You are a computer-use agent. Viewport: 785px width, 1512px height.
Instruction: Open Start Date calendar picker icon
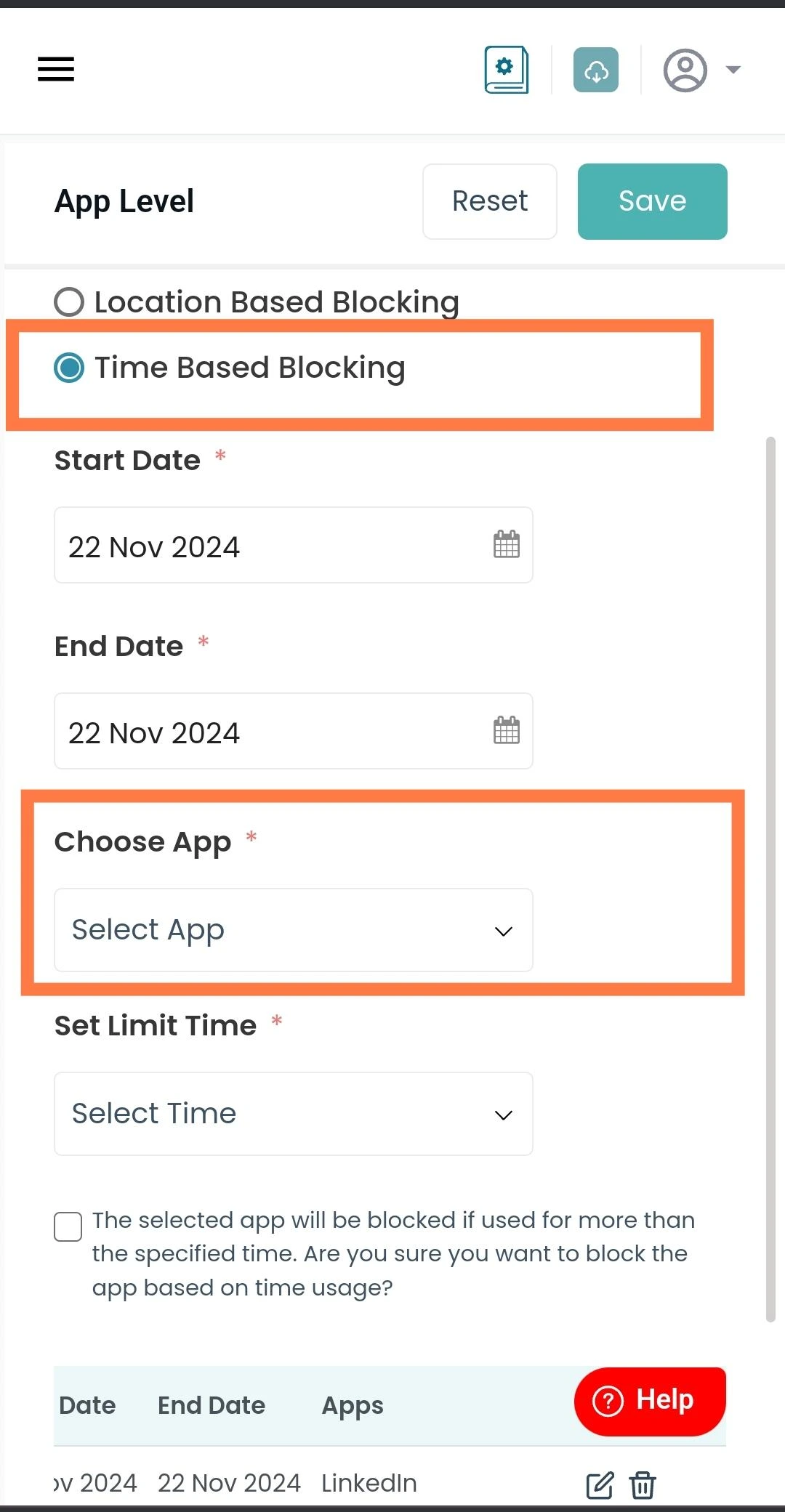pos(507,544)
